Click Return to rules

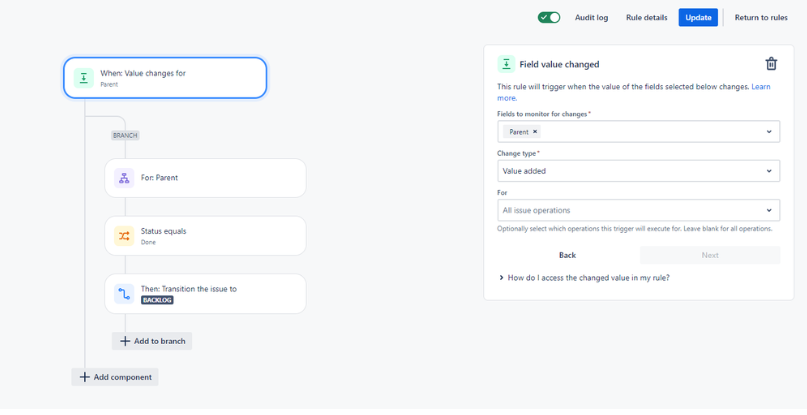point(761,18)
